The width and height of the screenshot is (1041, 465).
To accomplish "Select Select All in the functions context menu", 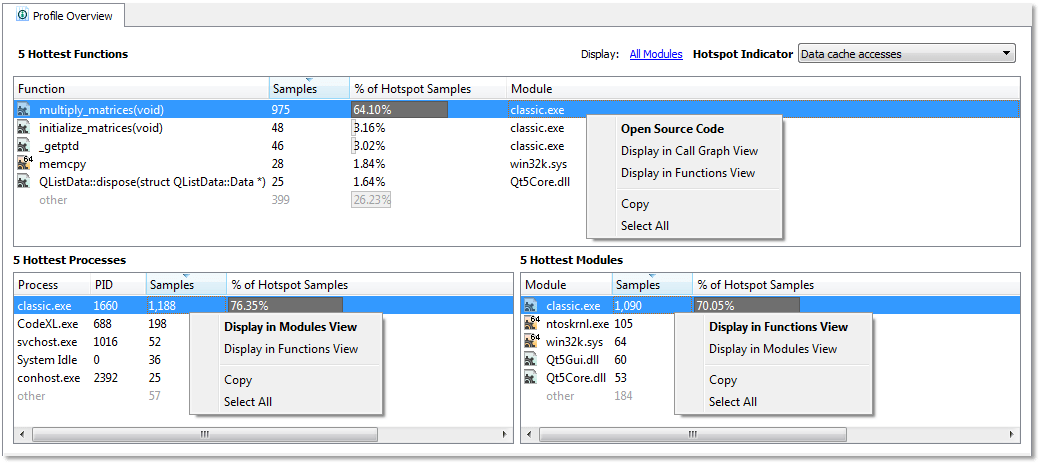I will coord(645,226).
